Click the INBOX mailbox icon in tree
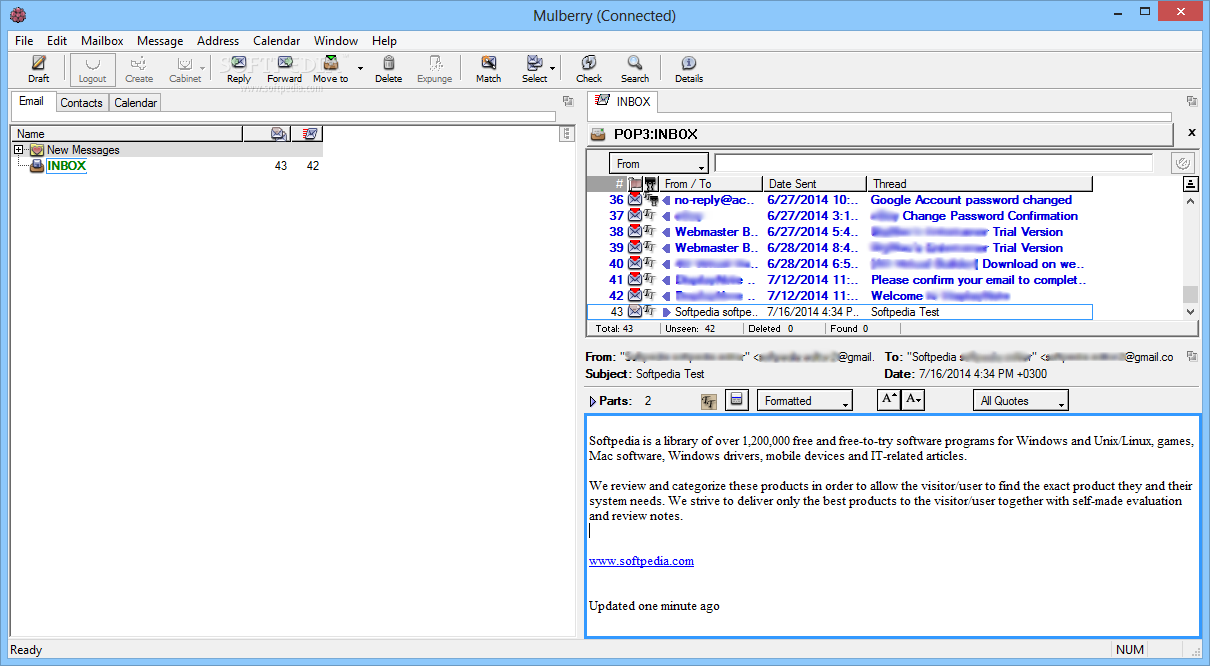The width and height of the screenshot is (1210, 666). click(x=36, y=166)
